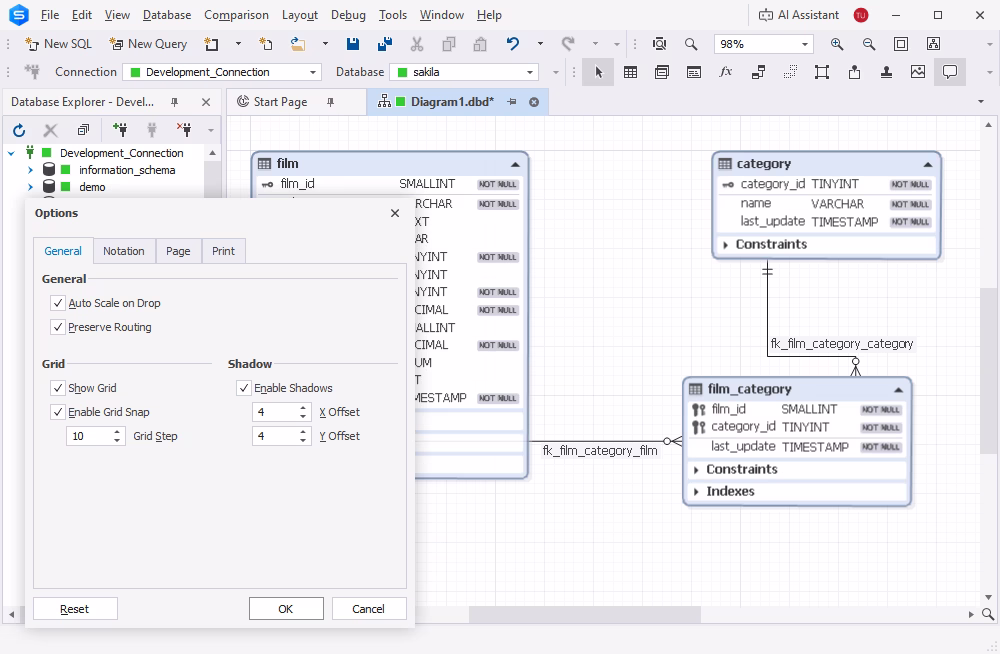
Task: Select the Pointer tool in diagram toolbar
Action: coord(598,72)
